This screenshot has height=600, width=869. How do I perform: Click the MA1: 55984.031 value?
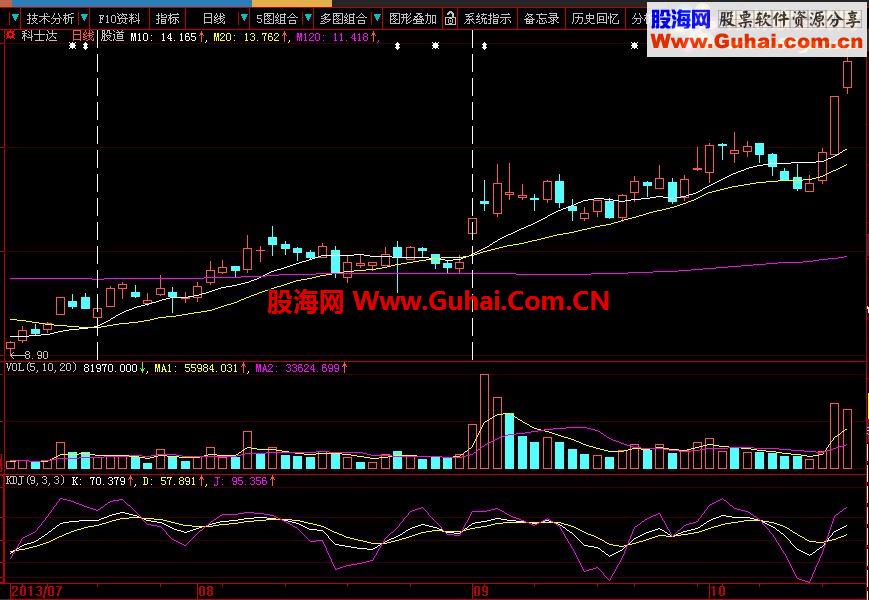tap(196, 367)
